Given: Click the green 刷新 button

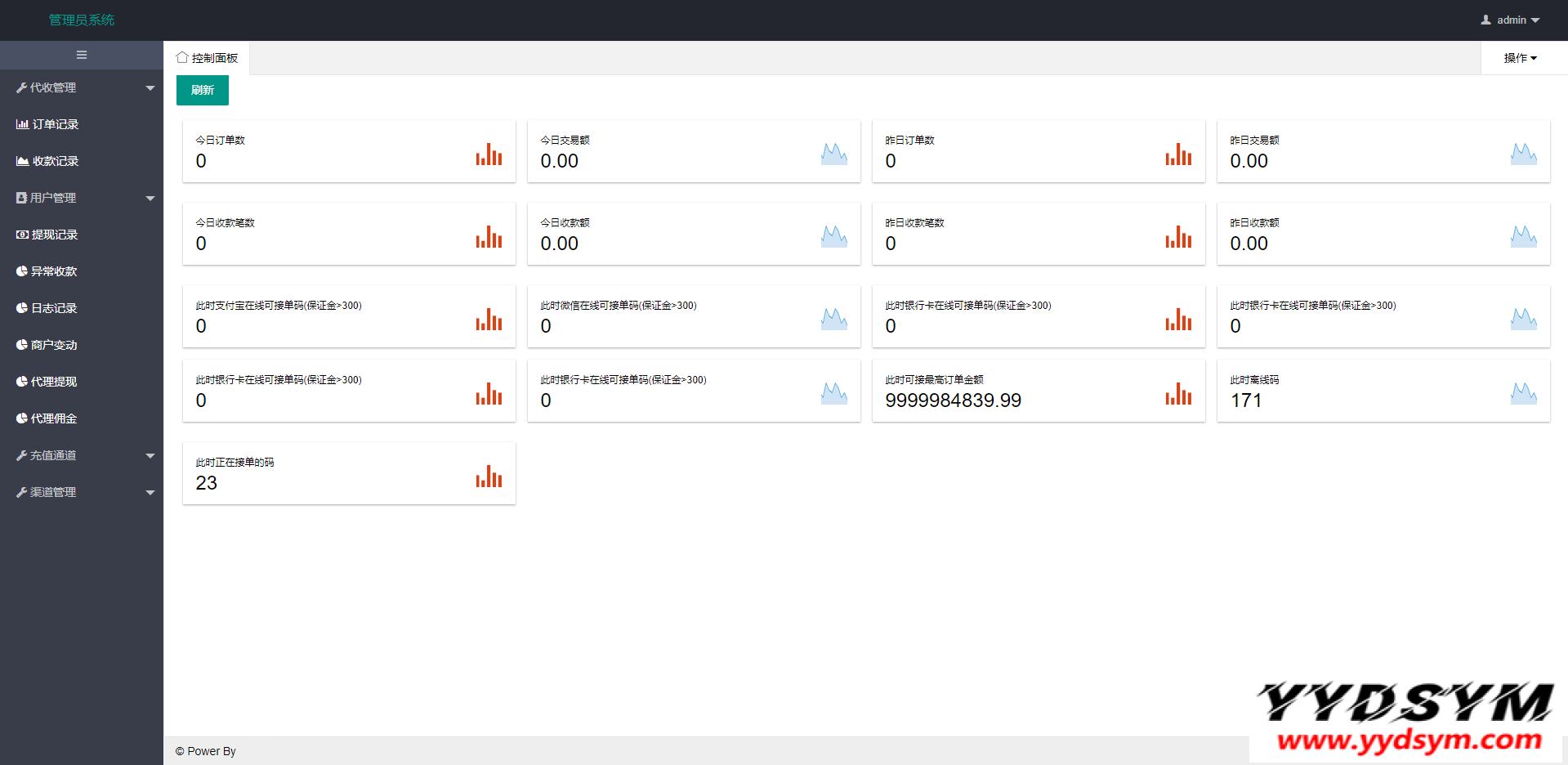Looking at the screenshot, I should [203, 90].
